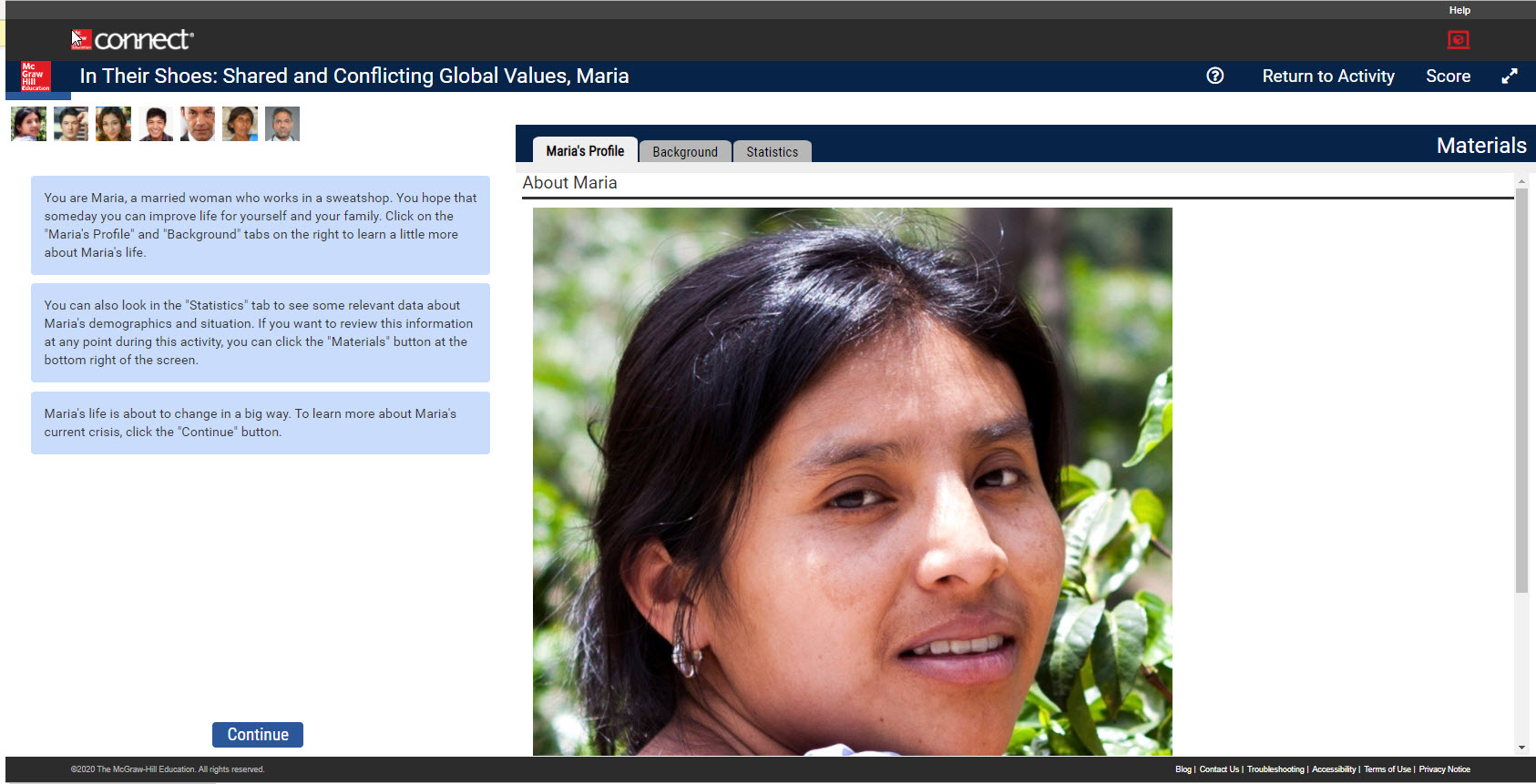Open the Statistics tab
Screen dimensions: 1536x784
[773, 152]
